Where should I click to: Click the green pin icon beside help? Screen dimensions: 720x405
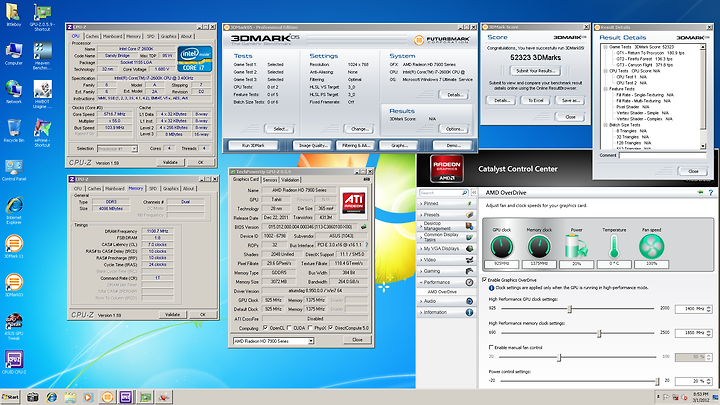pyautogui.click(x=700, y=192)
